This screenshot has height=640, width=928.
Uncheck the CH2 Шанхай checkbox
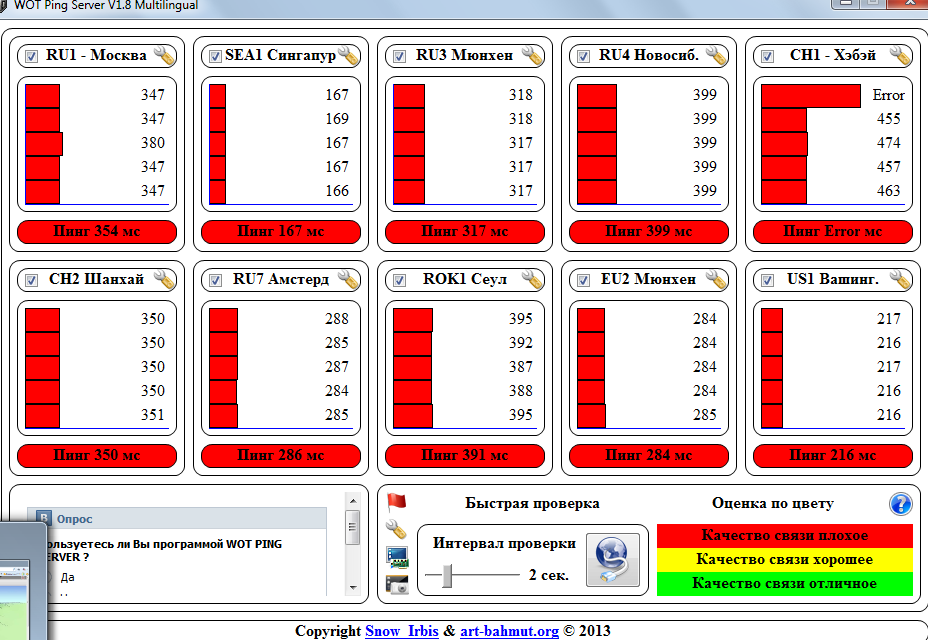point(31,280)
